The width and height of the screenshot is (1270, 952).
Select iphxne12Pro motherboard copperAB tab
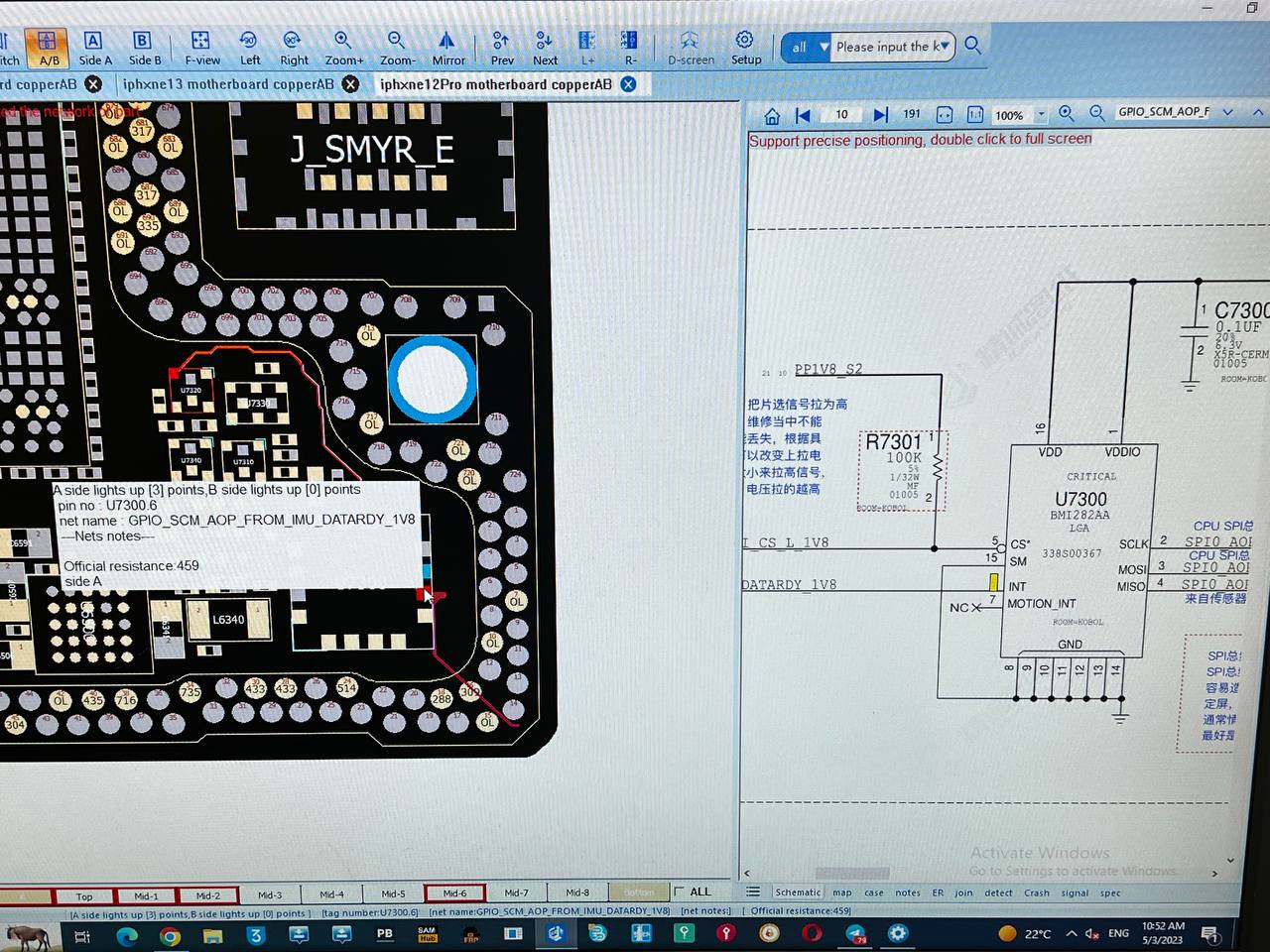click(495, 84)
